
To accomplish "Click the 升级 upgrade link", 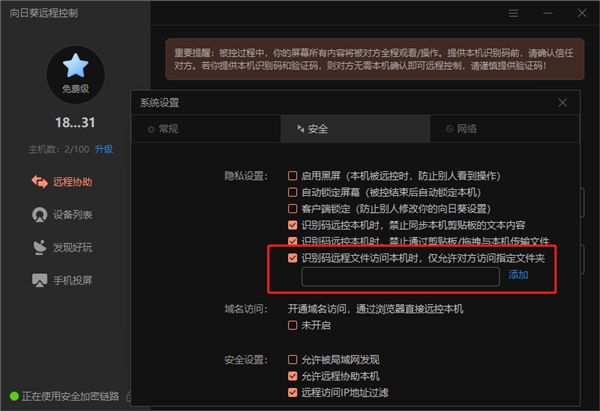I will click(104, 149).
